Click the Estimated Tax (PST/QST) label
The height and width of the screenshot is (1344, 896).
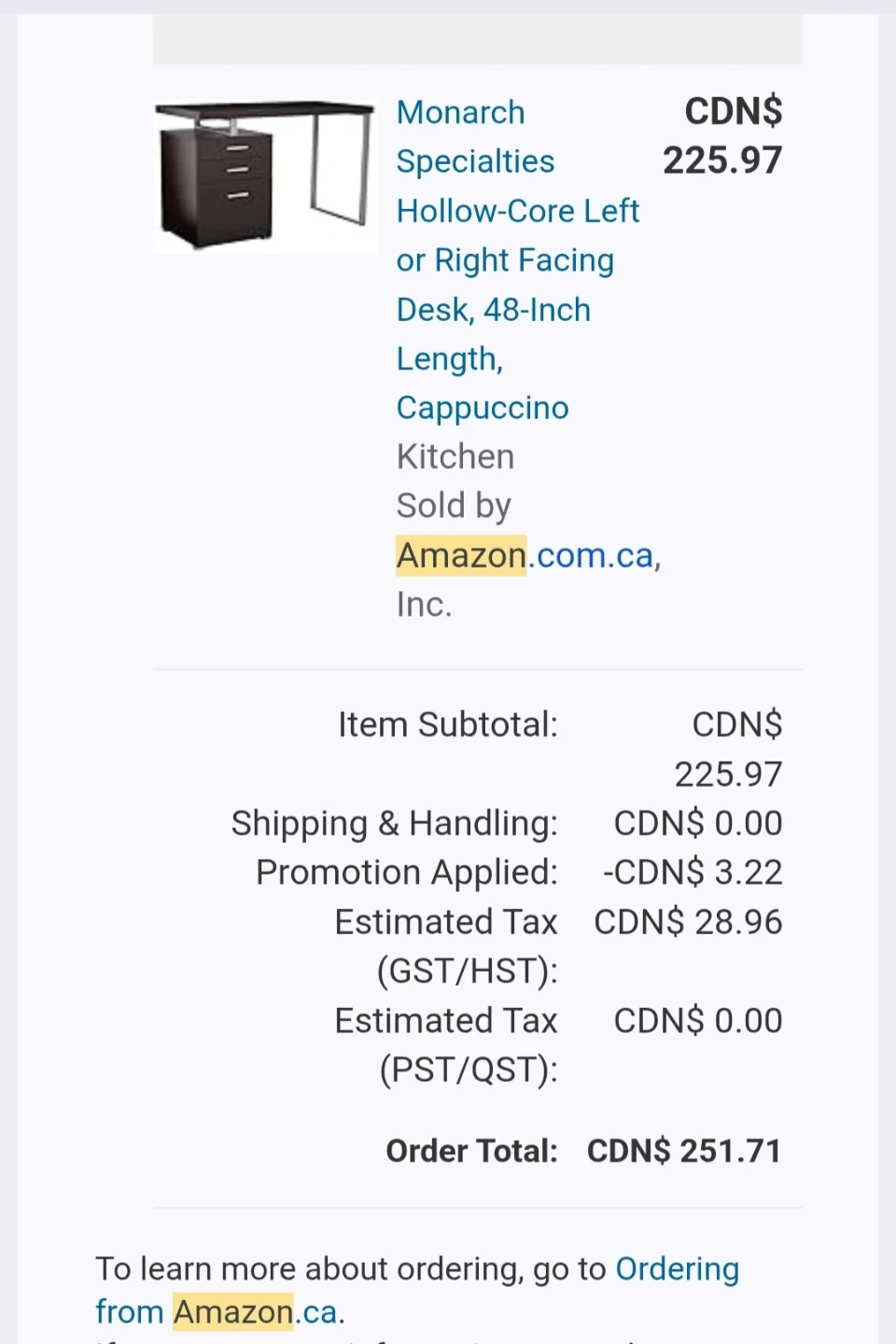[446, 1044]
